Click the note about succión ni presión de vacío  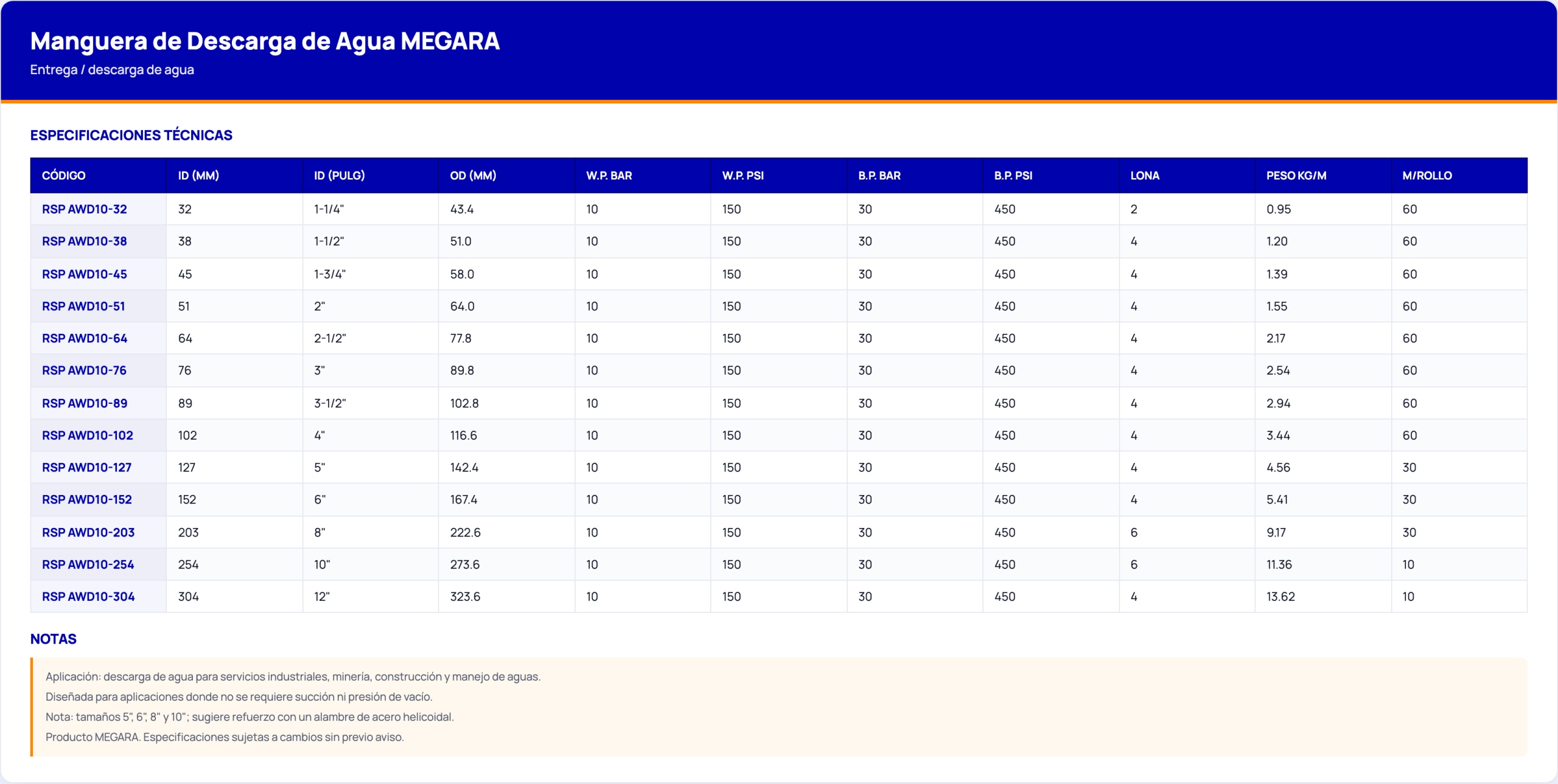pos(239,697)
